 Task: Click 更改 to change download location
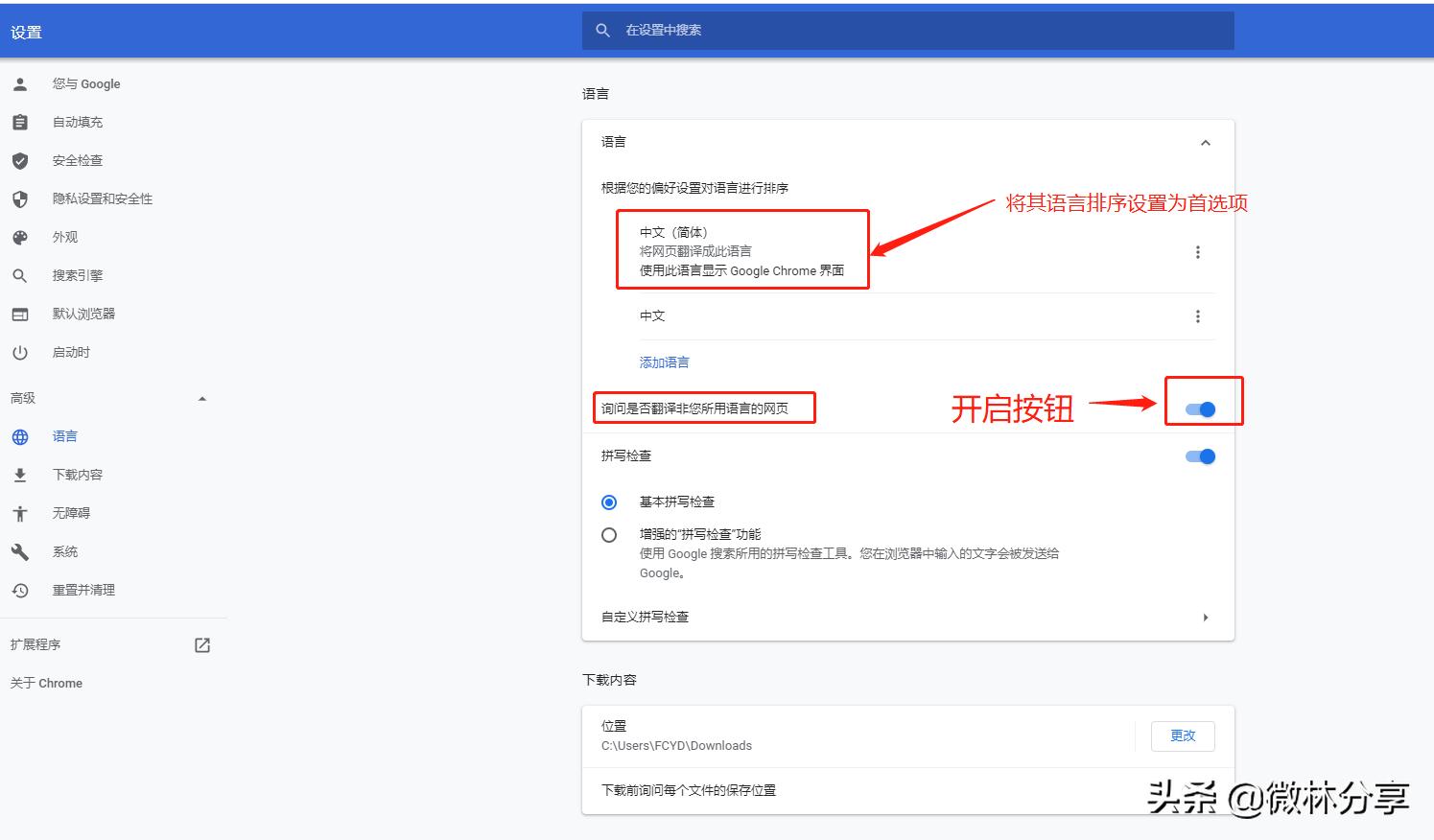[1183, 735]
